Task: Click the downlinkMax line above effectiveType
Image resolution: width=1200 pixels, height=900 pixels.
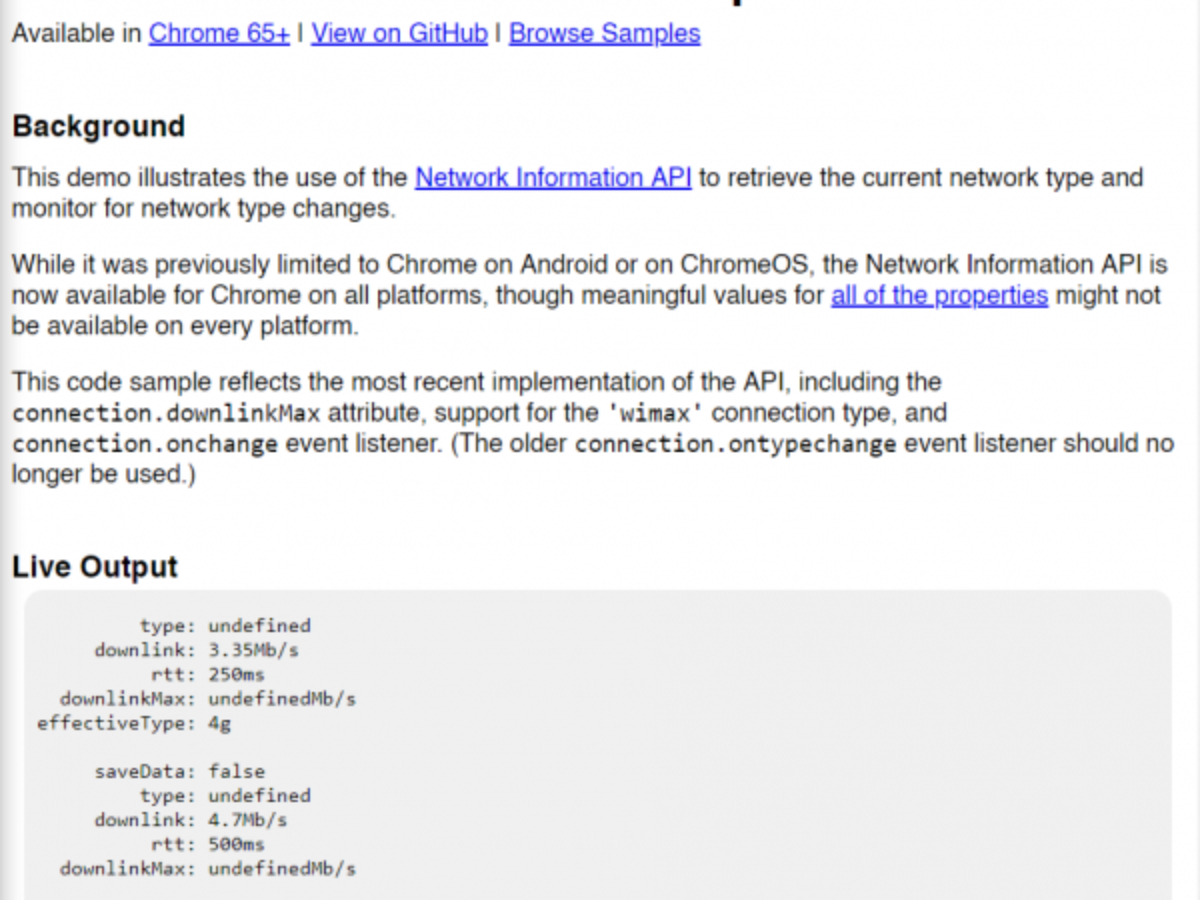Action: [207, 699]
